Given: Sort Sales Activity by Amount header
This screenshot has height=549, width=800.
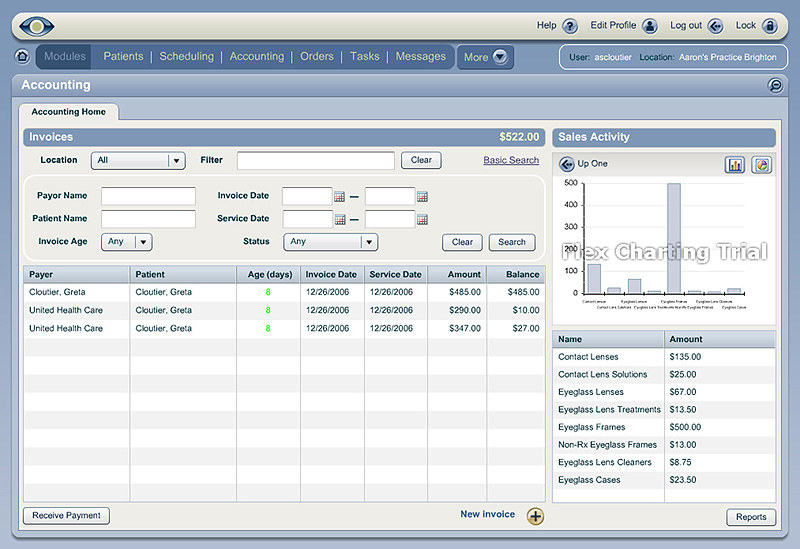Looking at the screenshot, I should click(x=719, y=339).
